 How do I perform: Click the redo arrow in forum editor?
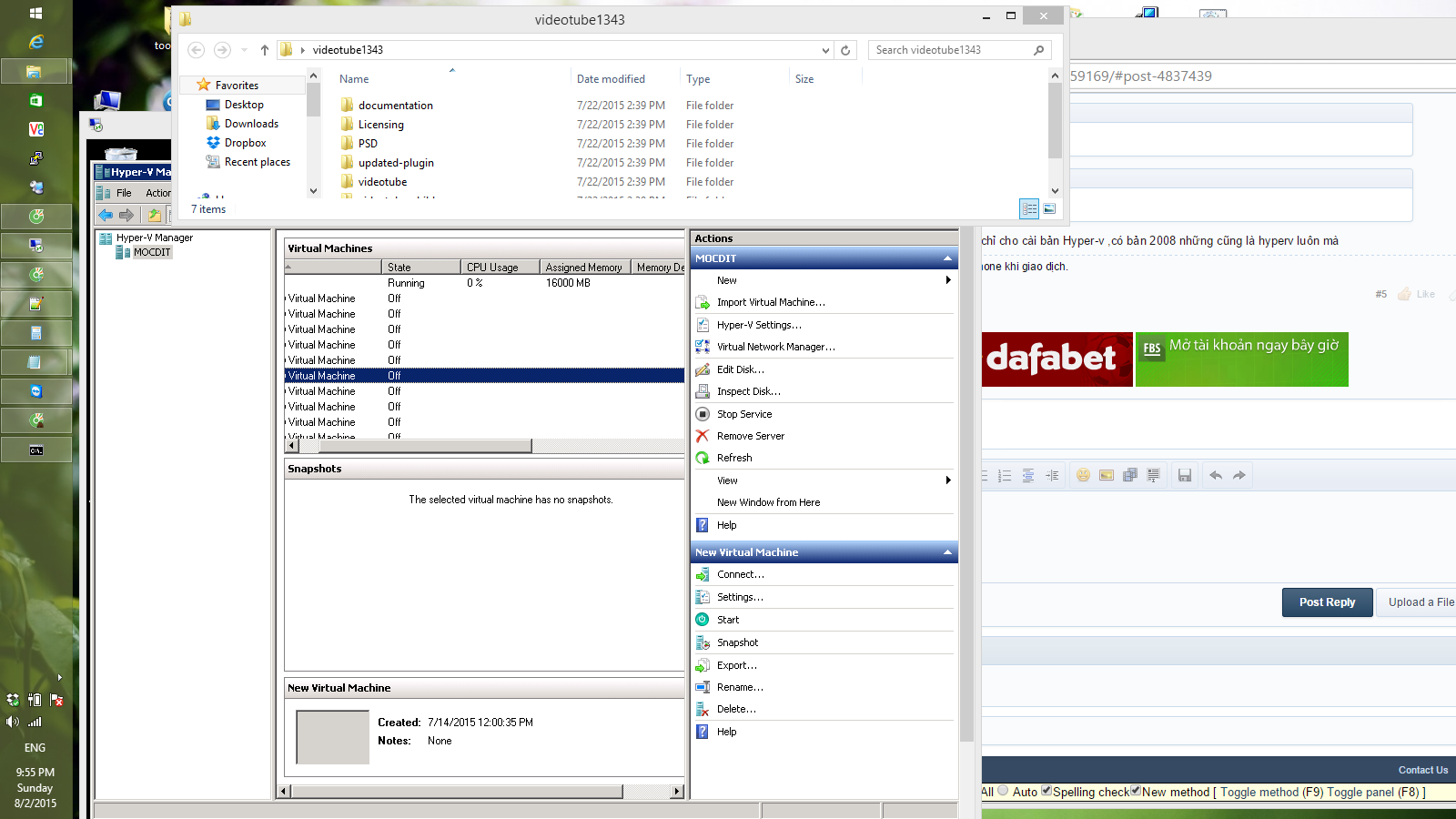click(1239, 475)
